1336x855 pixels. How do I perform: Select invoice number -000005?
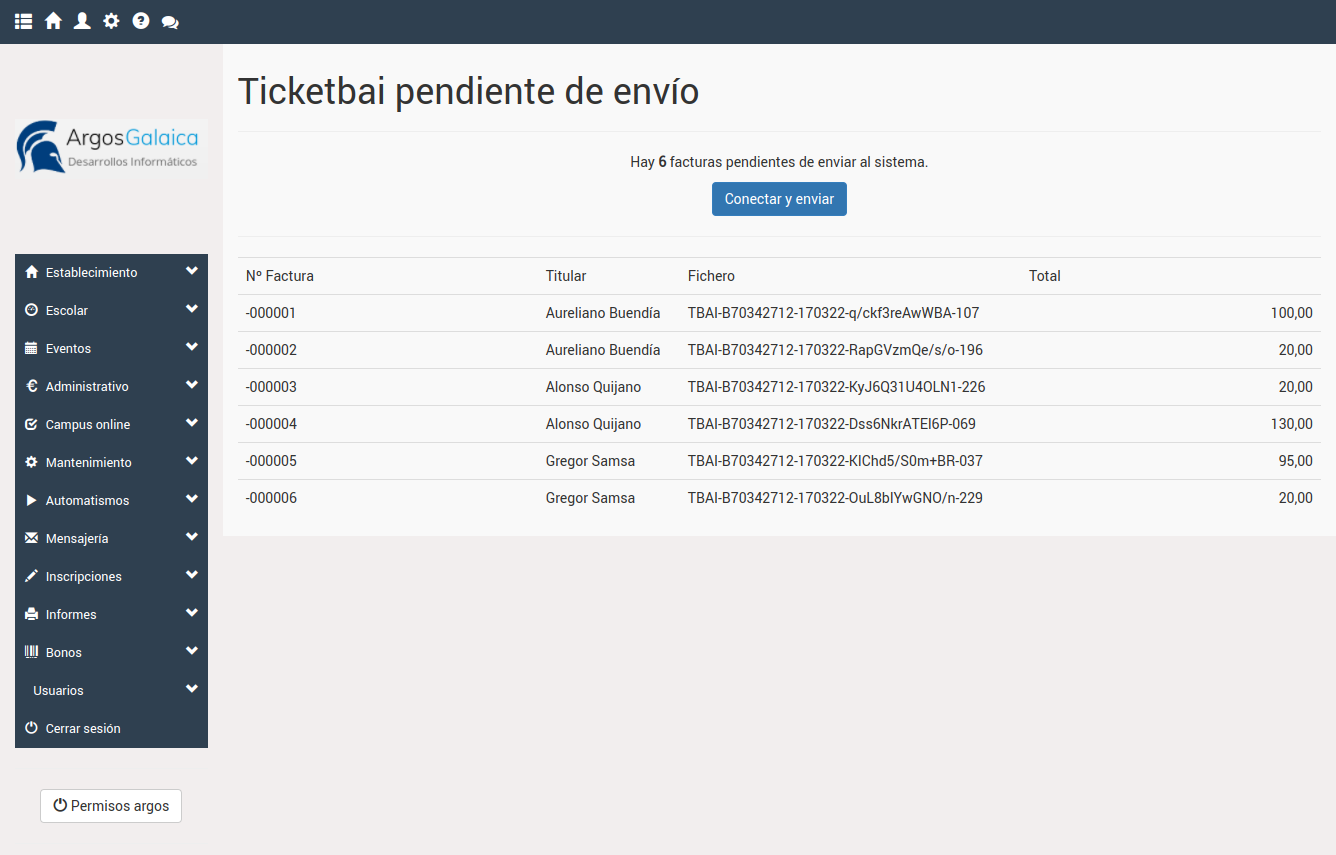pyautogui.click(x=271, y=461)
